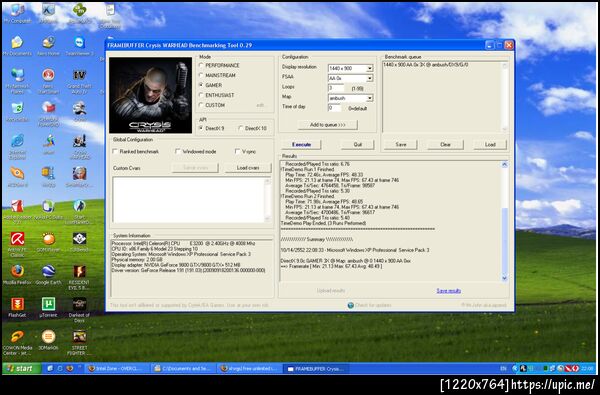Switch to the Intel Zone taskbar window

[x=115, y=369]
